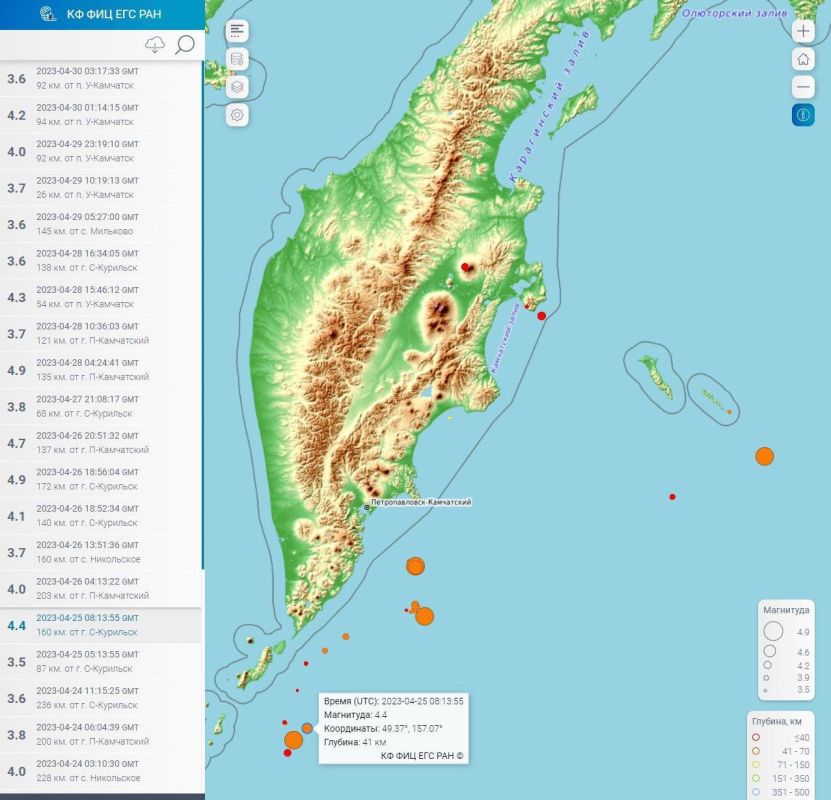Select the 3.6 event near с. Мильково

pos(101,225)
